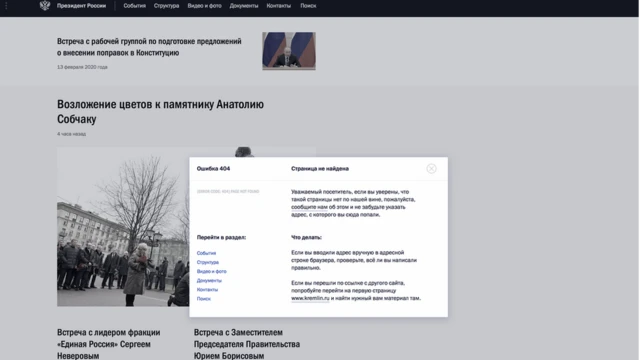Click the date «13 февраля 2020 года»
Screen dimensions: 640x360
point(82,67)
